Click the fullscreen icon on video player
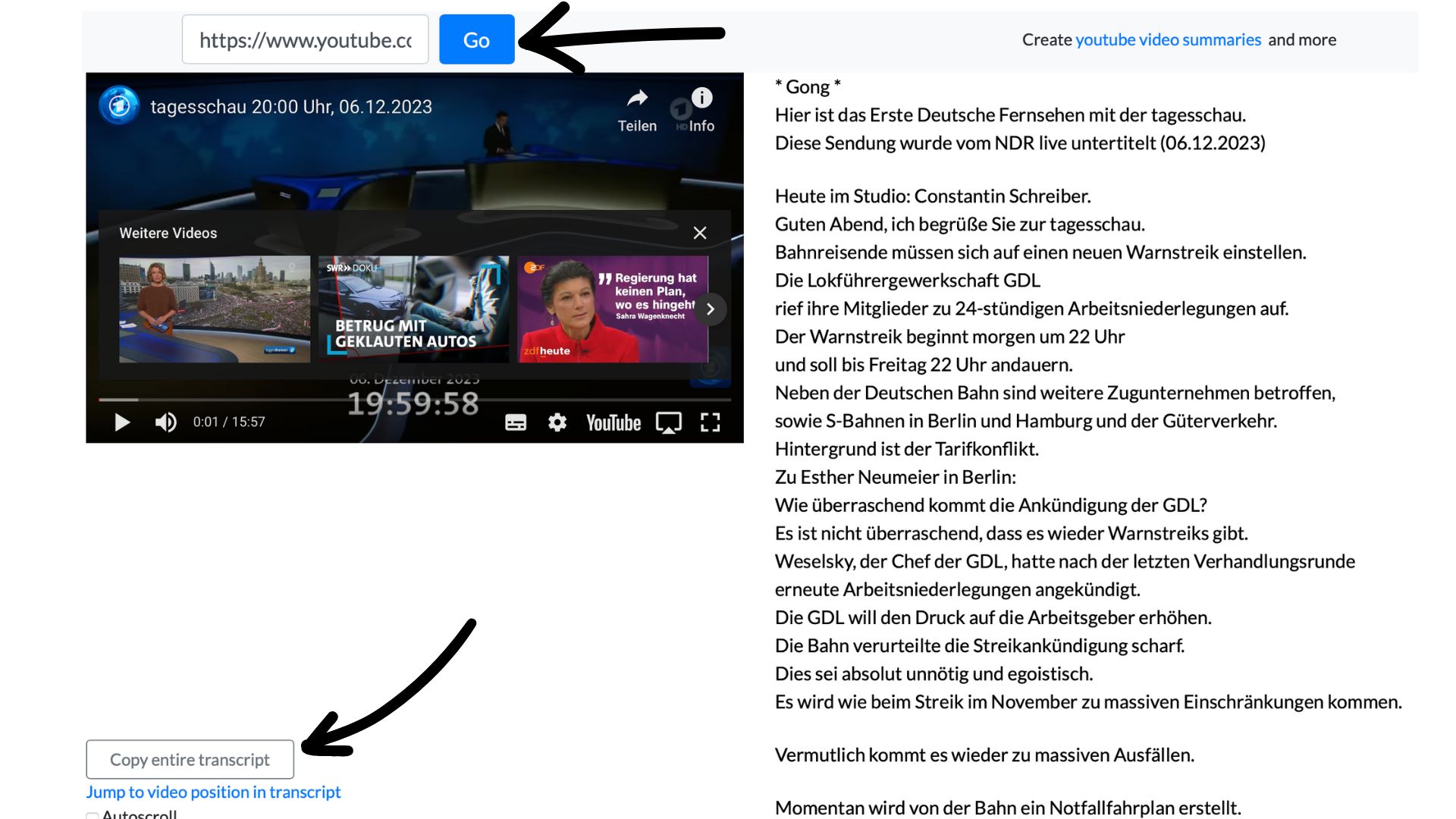This screenshot has width=1456, height=819. pyautogui.click(x=711, y=421)
